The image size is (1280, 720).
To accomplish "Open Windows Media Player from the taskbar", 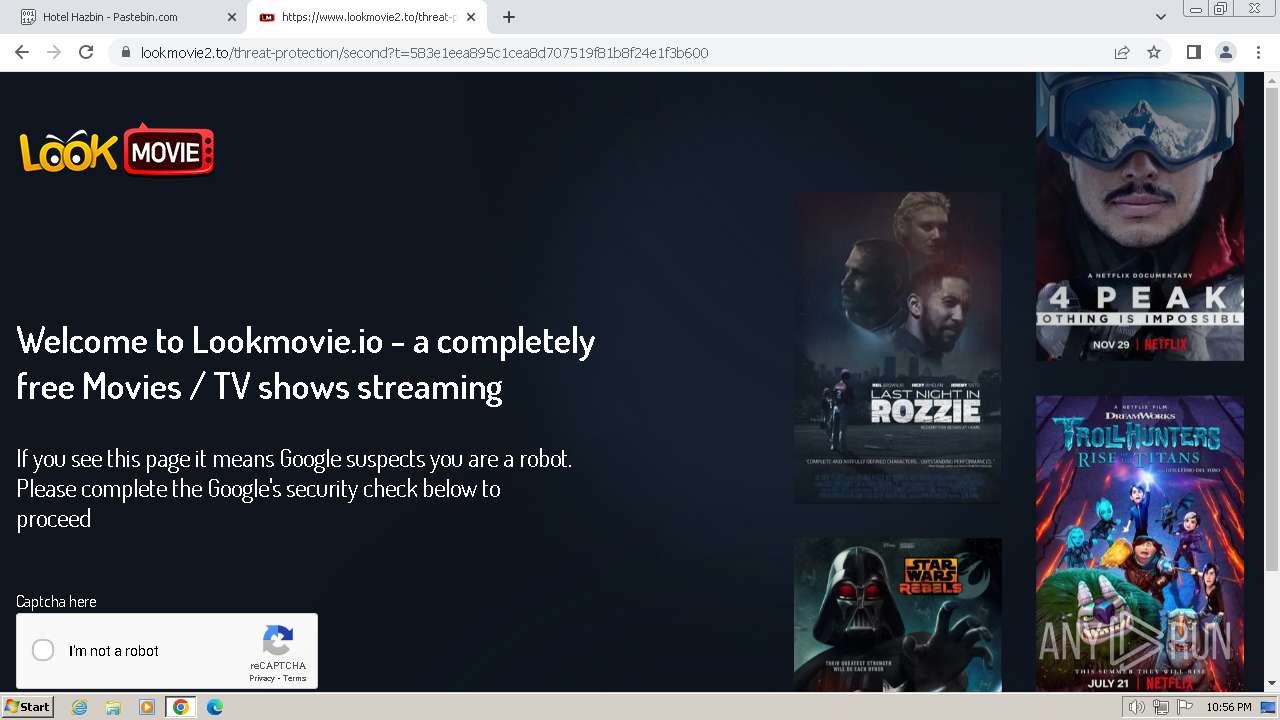I will (x=147, y=707).
